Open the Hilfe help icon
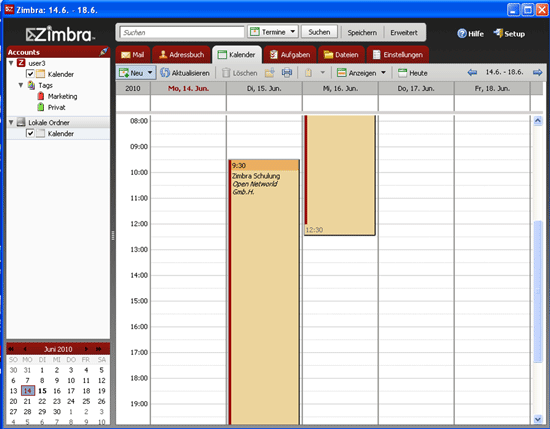Viewport: 550px width, 429px height. tap(462, 33)
